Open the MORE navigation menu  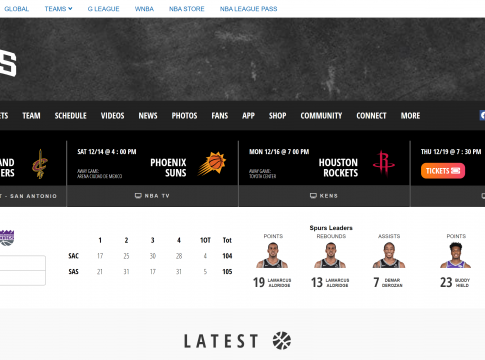tap(410, 116)
